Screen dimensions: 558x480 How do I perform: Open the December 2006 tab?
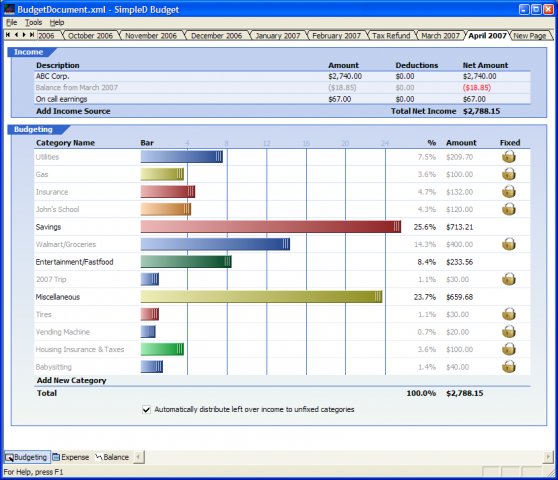click(x=216, y=36)
